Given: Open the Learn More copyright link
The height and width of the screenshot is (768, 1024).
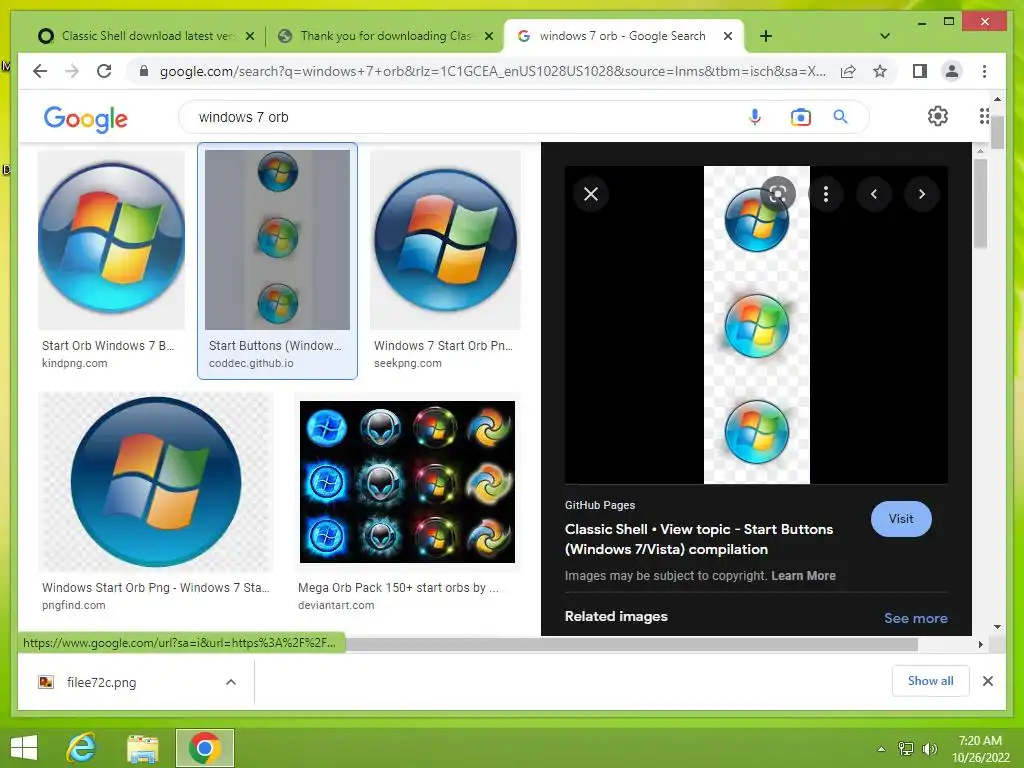Looking at the screenshot, I should click(803, 575).
